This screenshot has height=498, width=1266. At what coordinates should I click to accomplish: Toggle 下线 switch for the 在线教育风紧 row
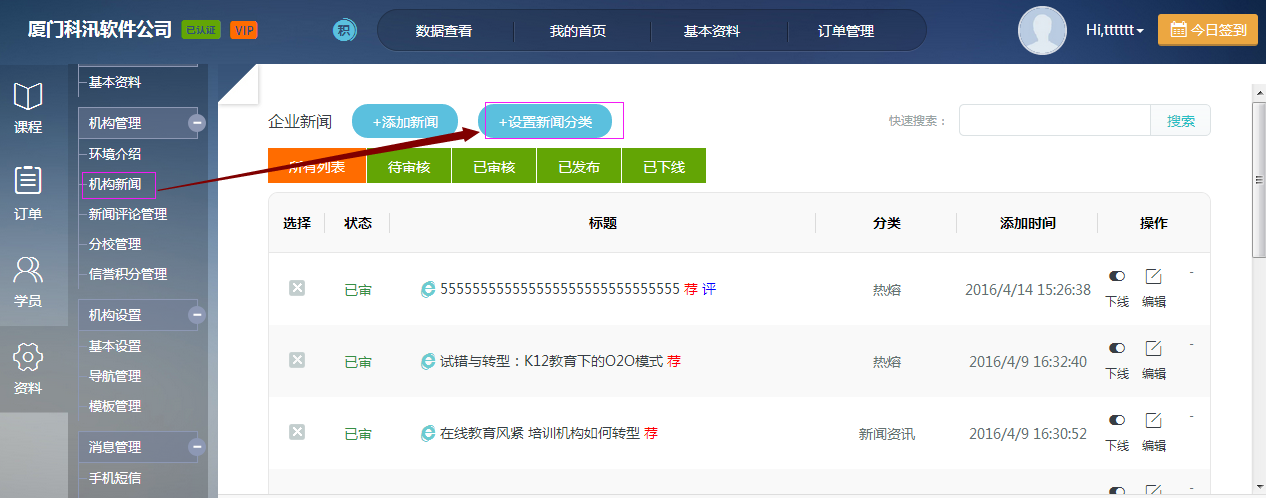[1117, 420]
